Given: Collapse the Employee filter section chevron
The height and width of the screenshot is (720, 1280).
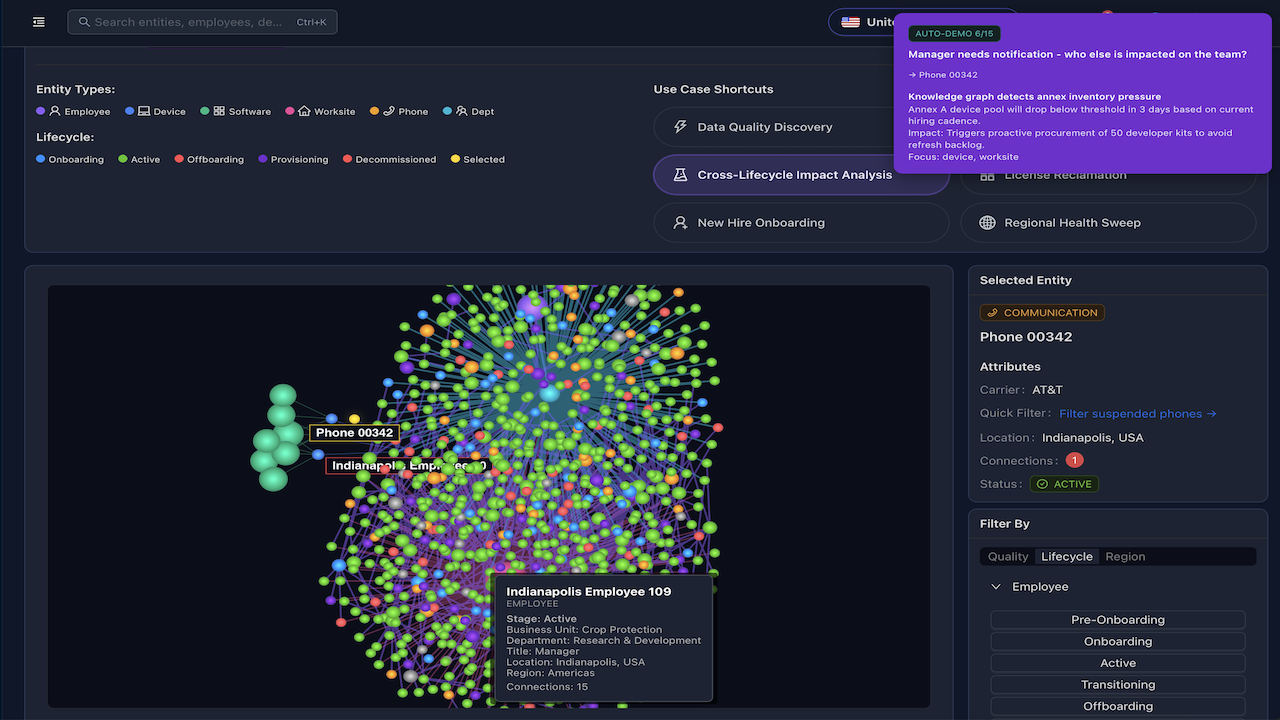Looking at the screenshot, I should (x=996, y=587).
